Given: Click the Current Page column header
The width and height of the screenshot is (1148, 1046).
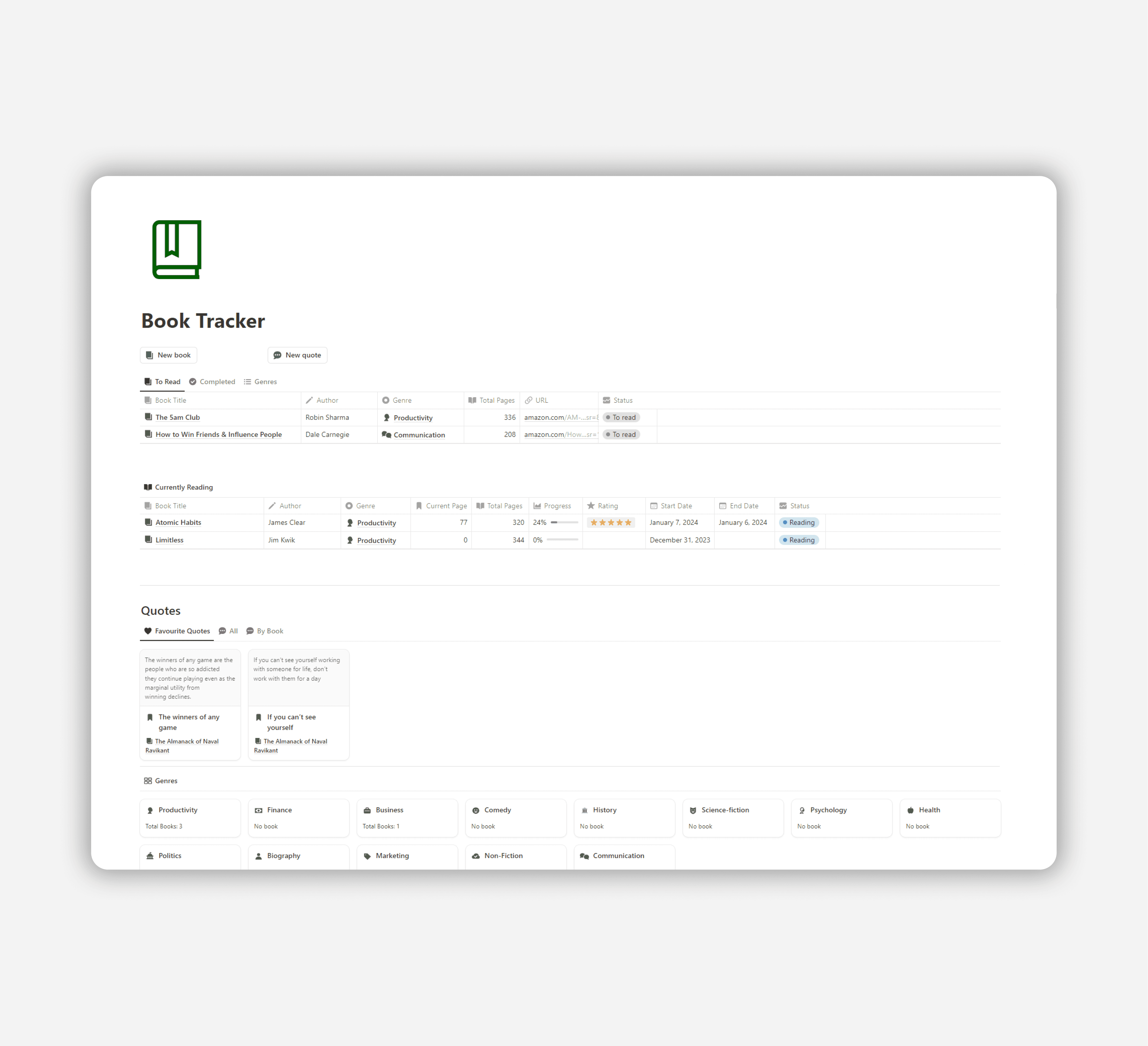Looking at the screenshot, I should 441,506.
